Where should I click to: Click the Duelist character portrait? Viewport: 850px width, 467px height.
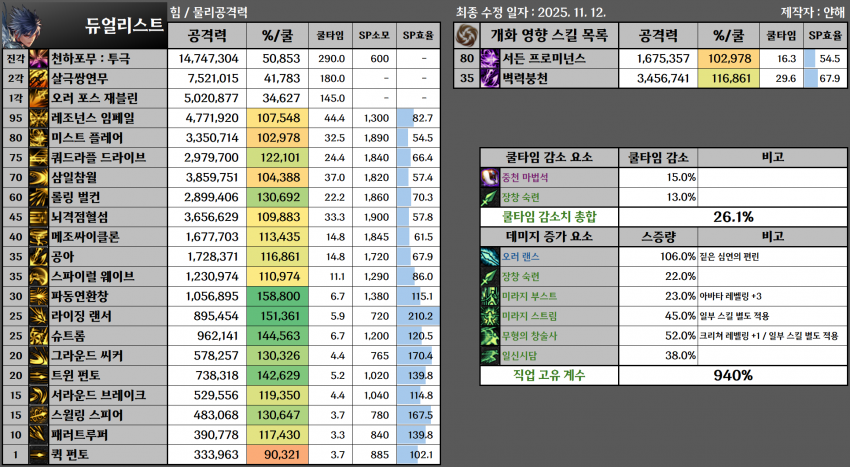click(22, 24)
